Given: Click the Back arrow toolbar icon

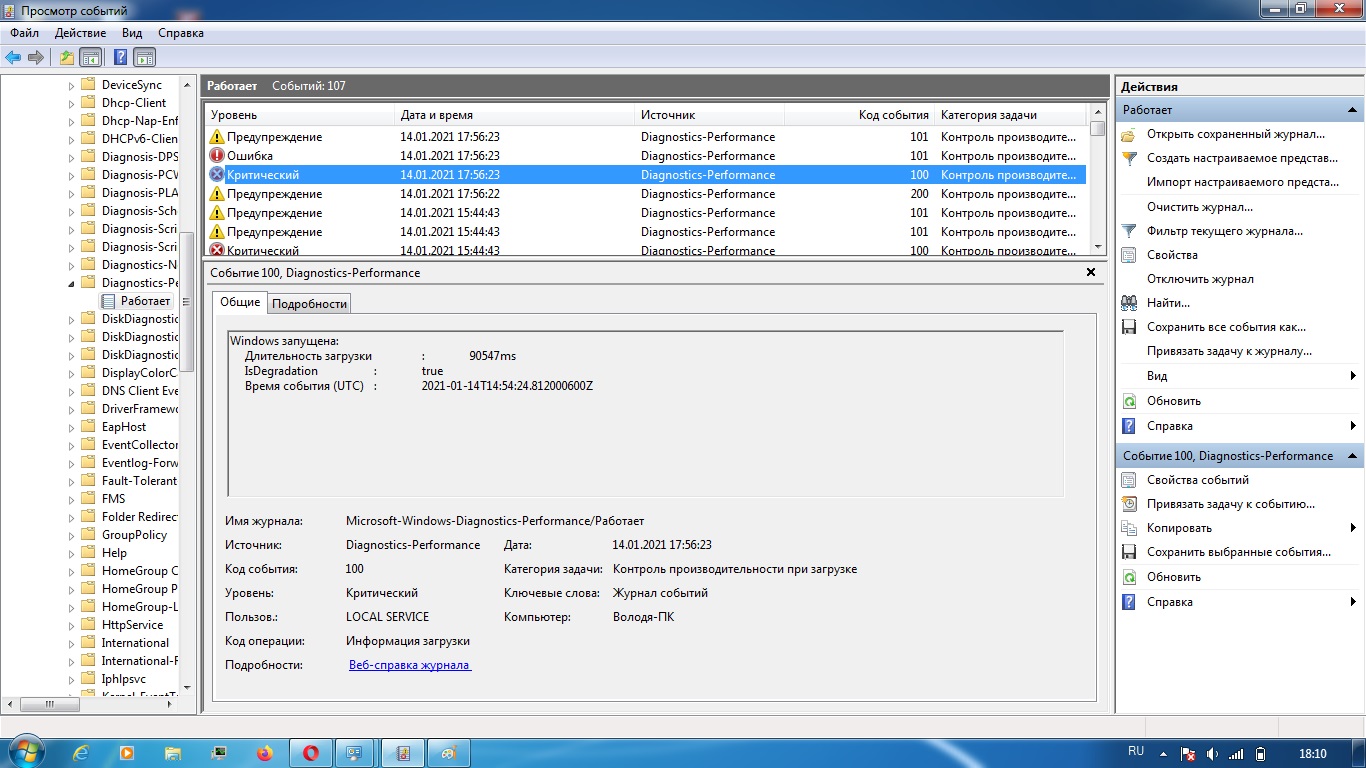Looking at the screenshot, I should coord(13,57).
